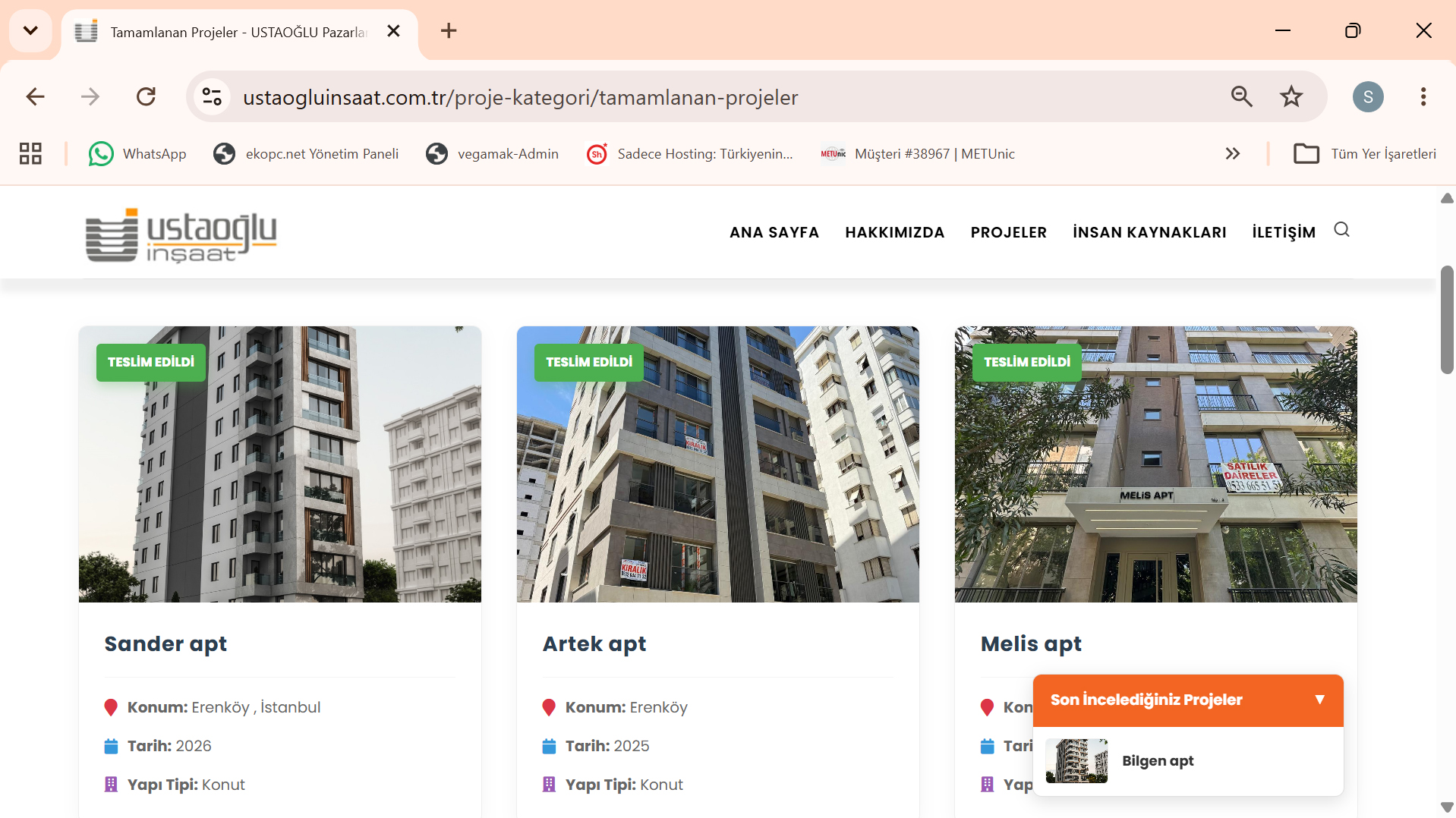Open the tab search dropdown arrow
1456x818 pixels.
(30, 31)
